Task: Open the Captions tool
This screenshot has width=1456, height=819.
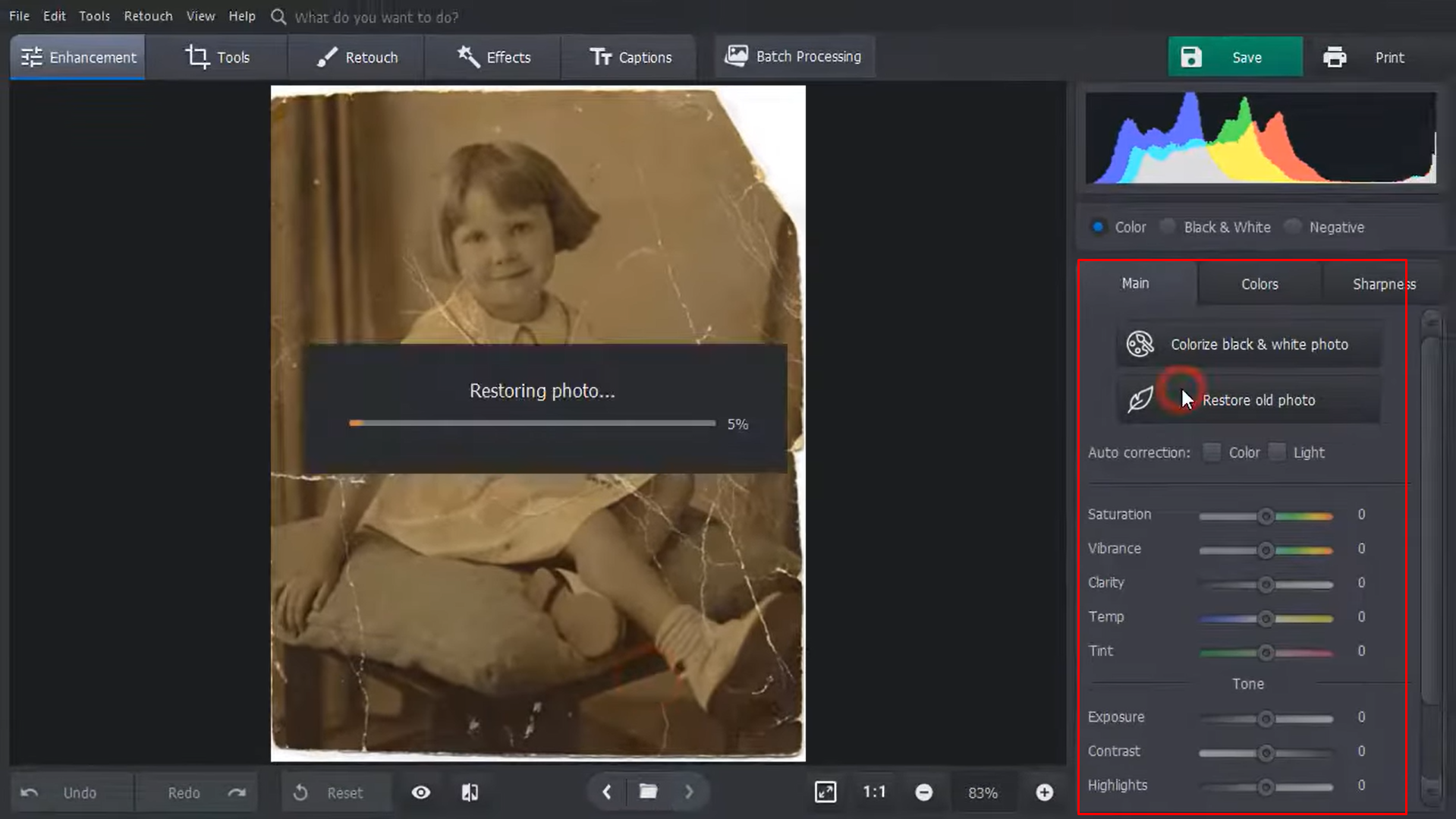Action: click(x=630, y=57)
